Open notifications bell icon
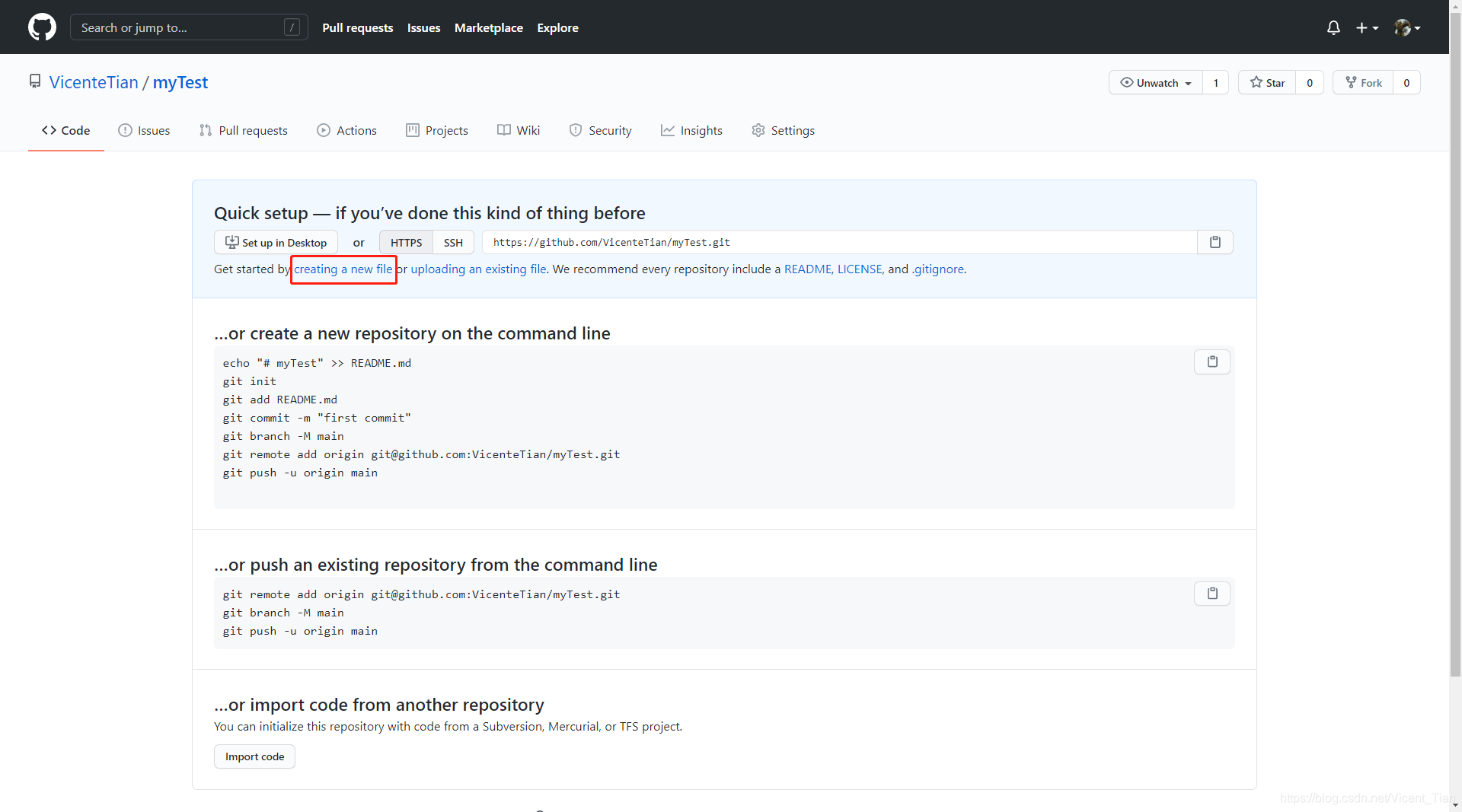 click(x=1333, y=28)
